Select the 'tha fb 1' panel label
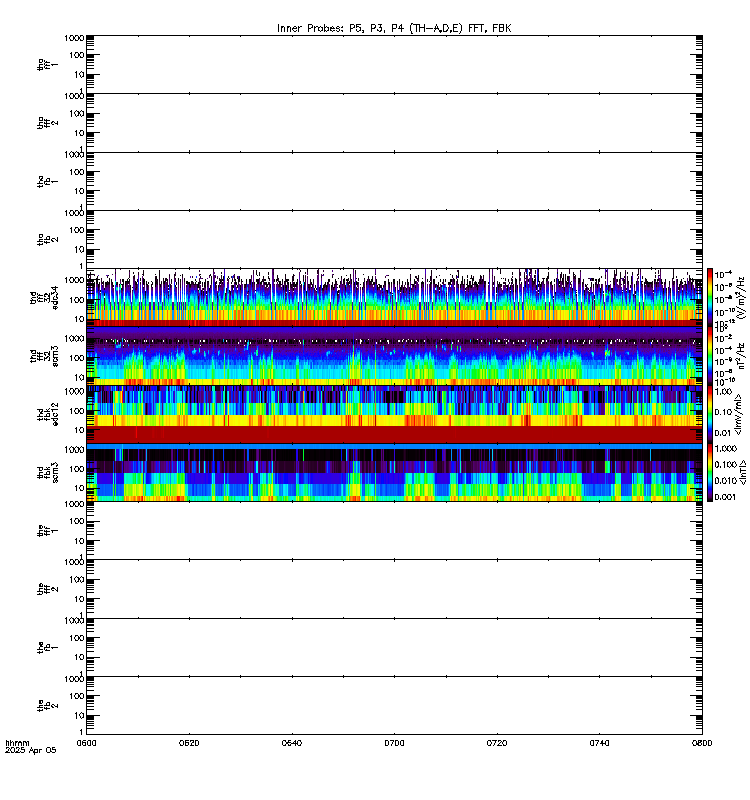The image size is (750, 800). (47, 181)
